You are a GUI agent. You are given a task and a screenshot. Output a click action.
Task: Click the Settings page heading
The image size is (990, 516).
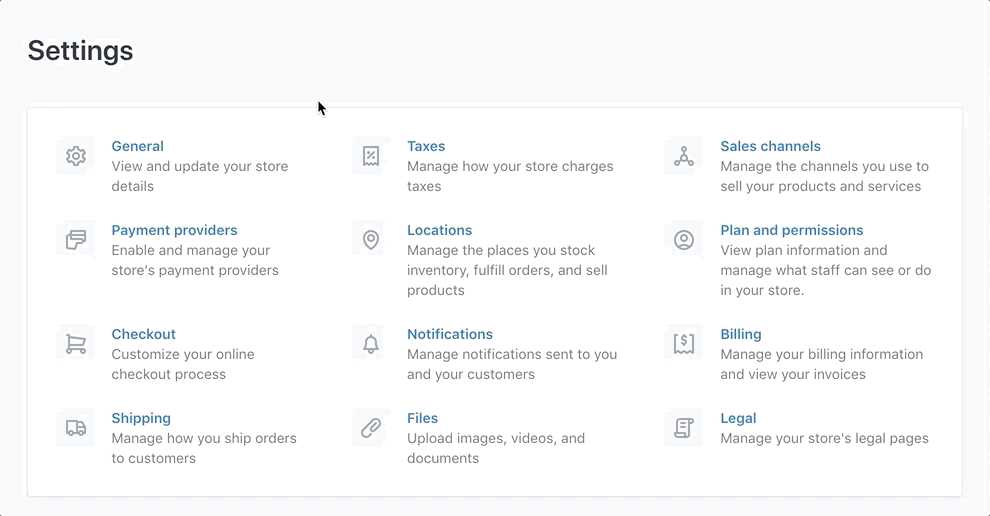click(x=80, y=51)
